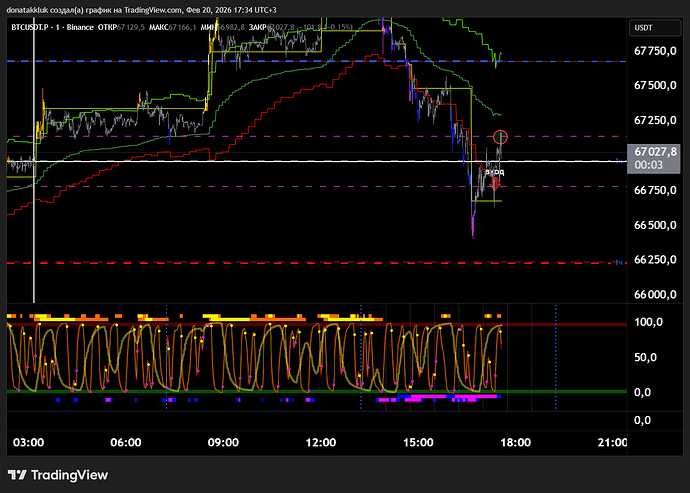Click the 66250,0 price axis label
Screen dimensions: 690x493
pyautogui.click(x=657, y=260)
